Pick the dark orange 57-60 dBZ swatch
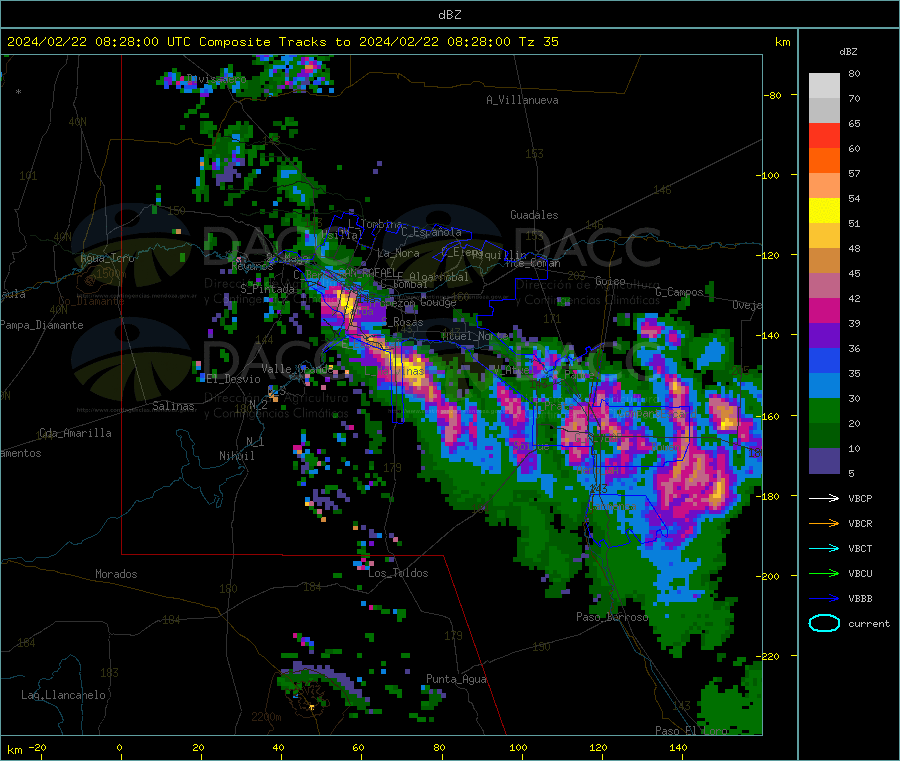The image size is (900, 761). 824,161
